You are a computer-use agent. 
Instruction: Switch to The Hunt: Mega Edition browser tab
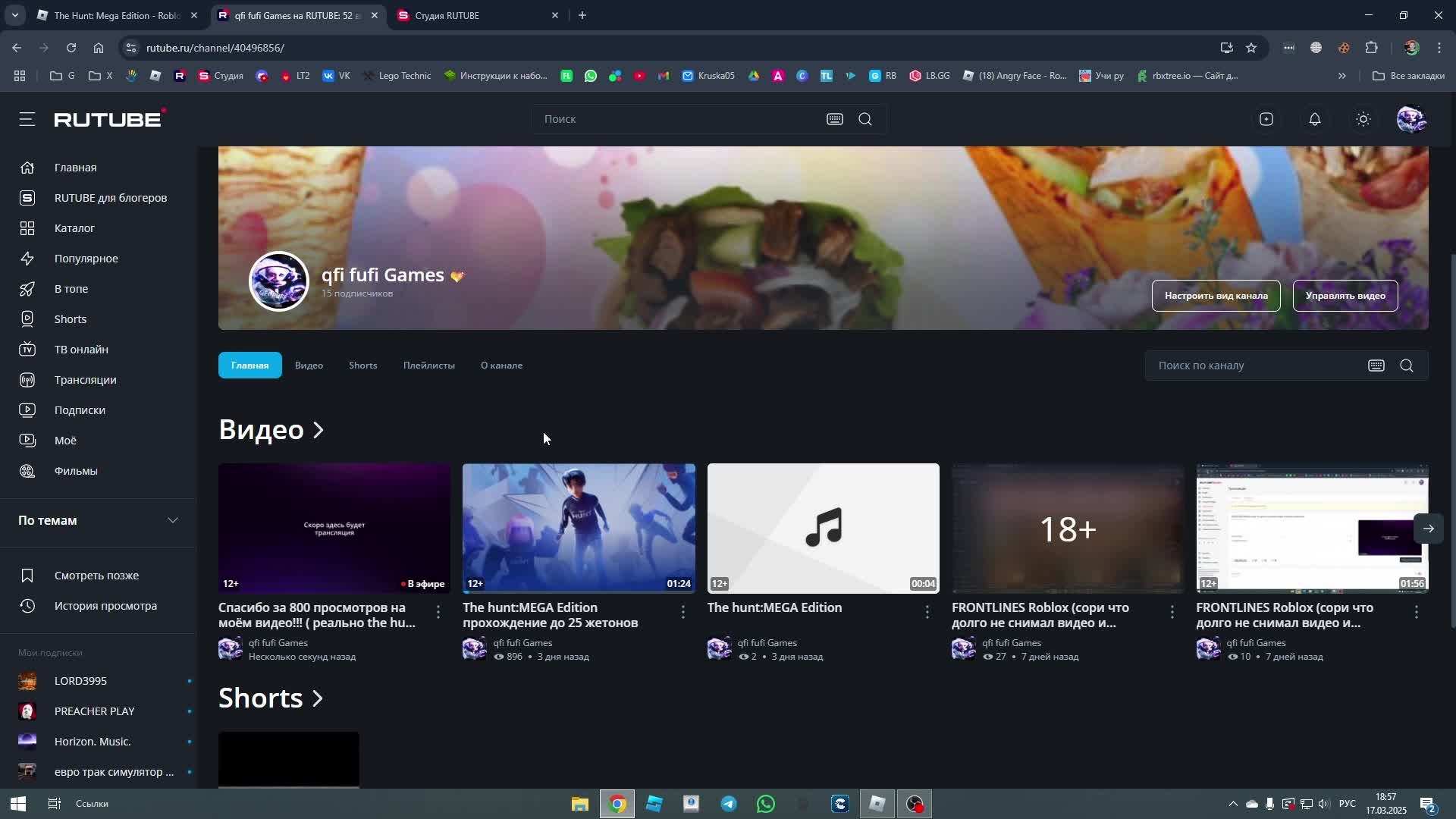point(116,15)
